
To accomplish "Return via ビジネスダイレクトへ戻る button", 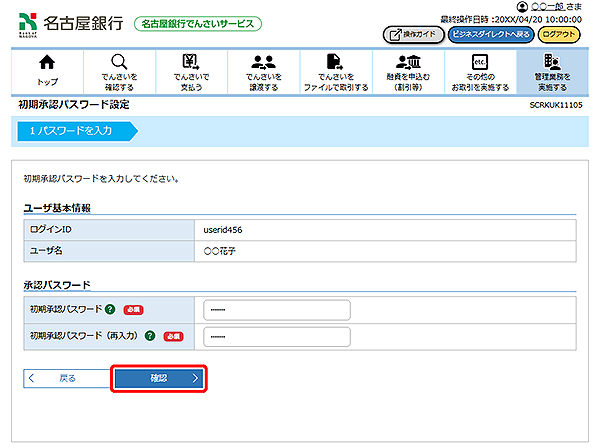I will tap(491, 34).
